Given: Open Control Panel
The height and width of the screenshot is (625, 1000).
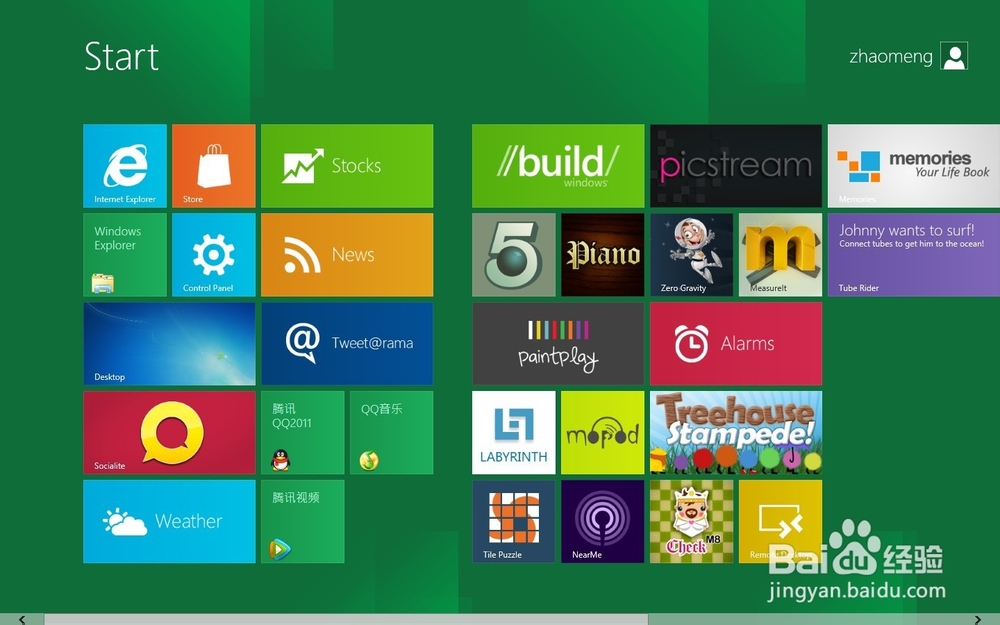Looking at the screenshot, I should click(x=213, y=255).
